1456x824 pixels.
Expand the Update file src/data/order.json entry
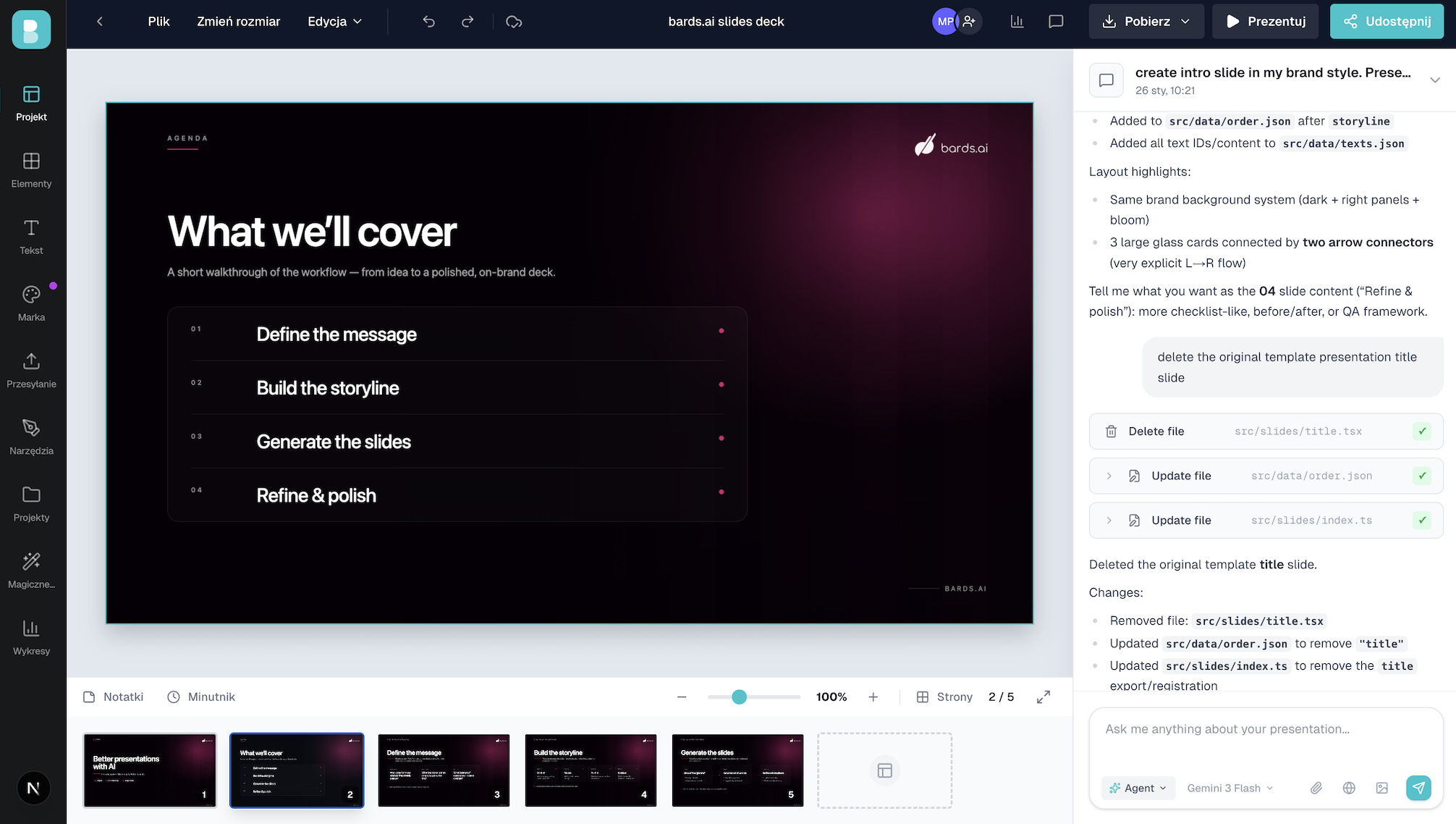[x=1109, y=476]
